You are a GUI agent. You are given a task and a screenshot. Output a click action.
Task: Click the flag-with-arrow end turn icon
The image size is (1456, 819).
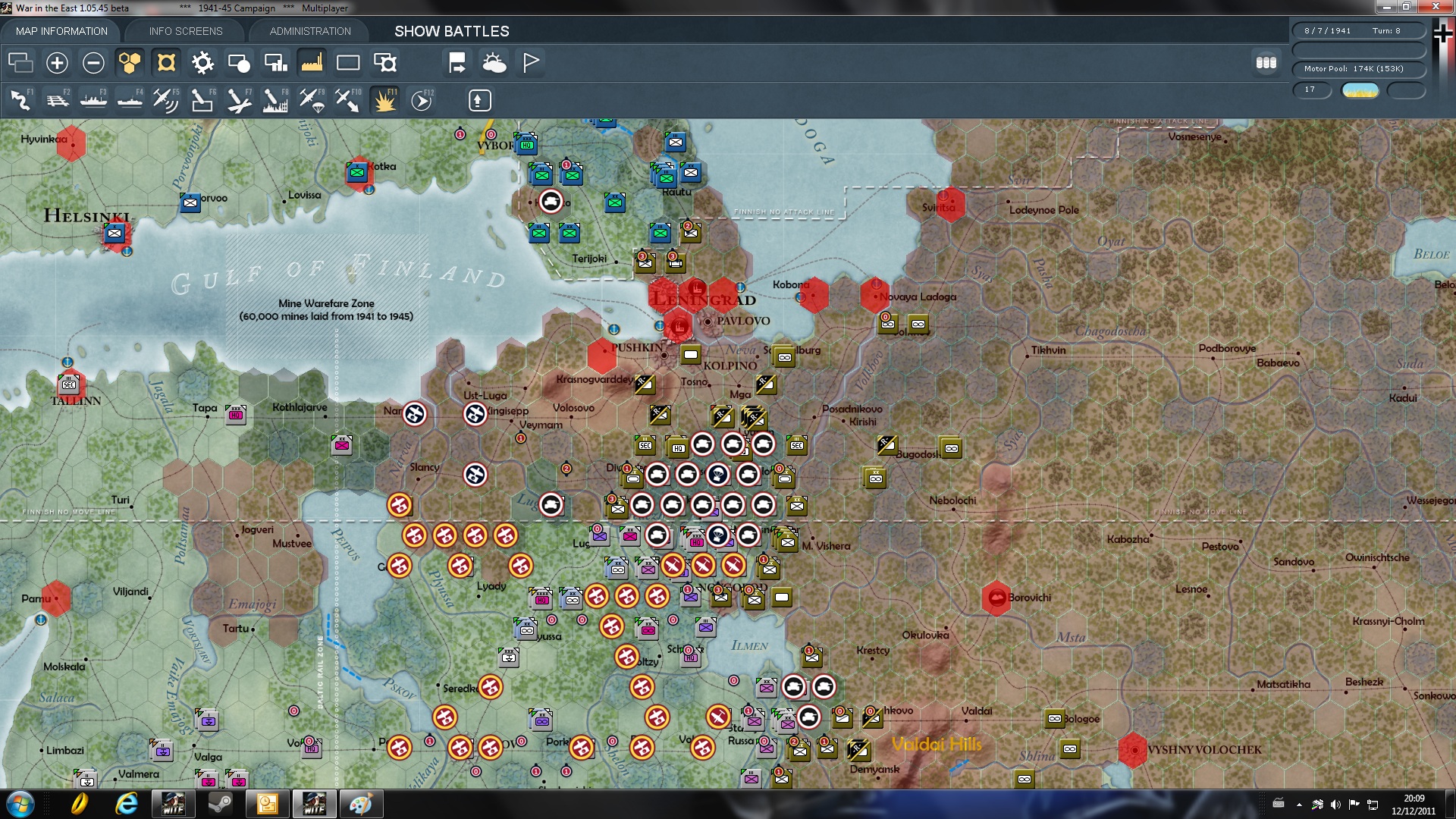[457, 63]
